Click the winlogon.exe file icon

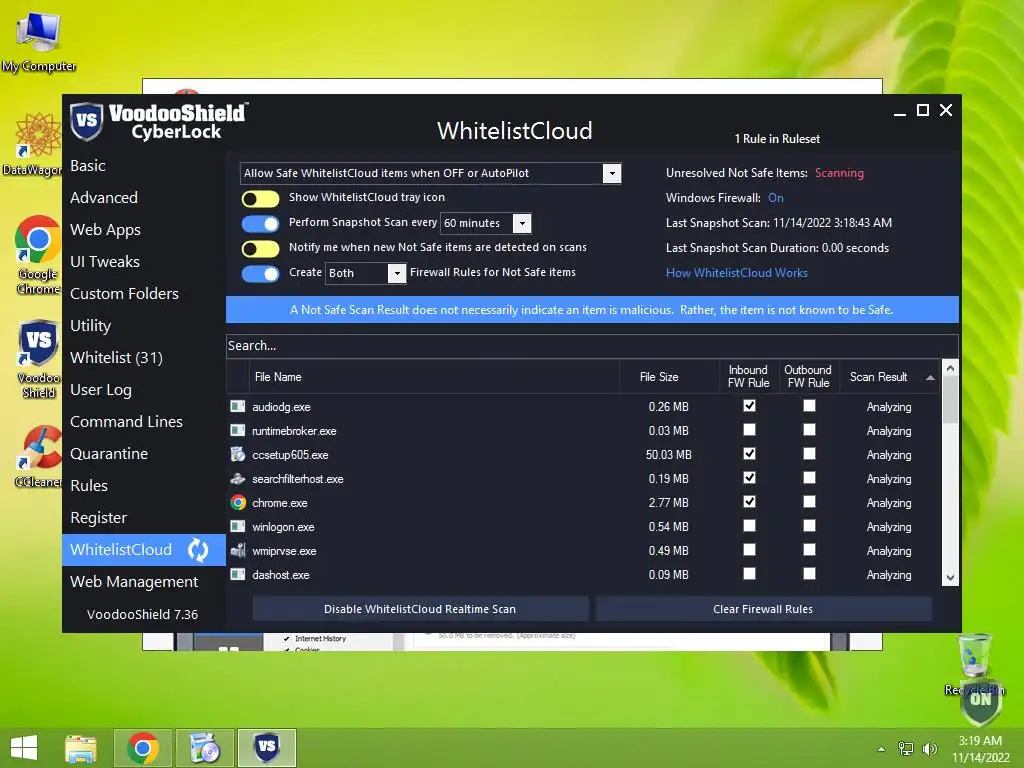[x=238, y=526]
